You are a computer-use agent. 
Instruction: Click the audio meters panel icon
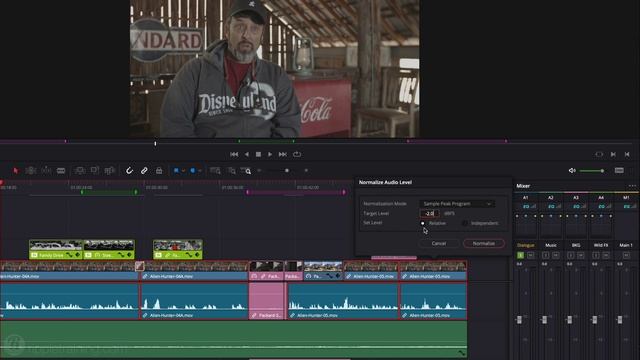[x=619, y=171]
